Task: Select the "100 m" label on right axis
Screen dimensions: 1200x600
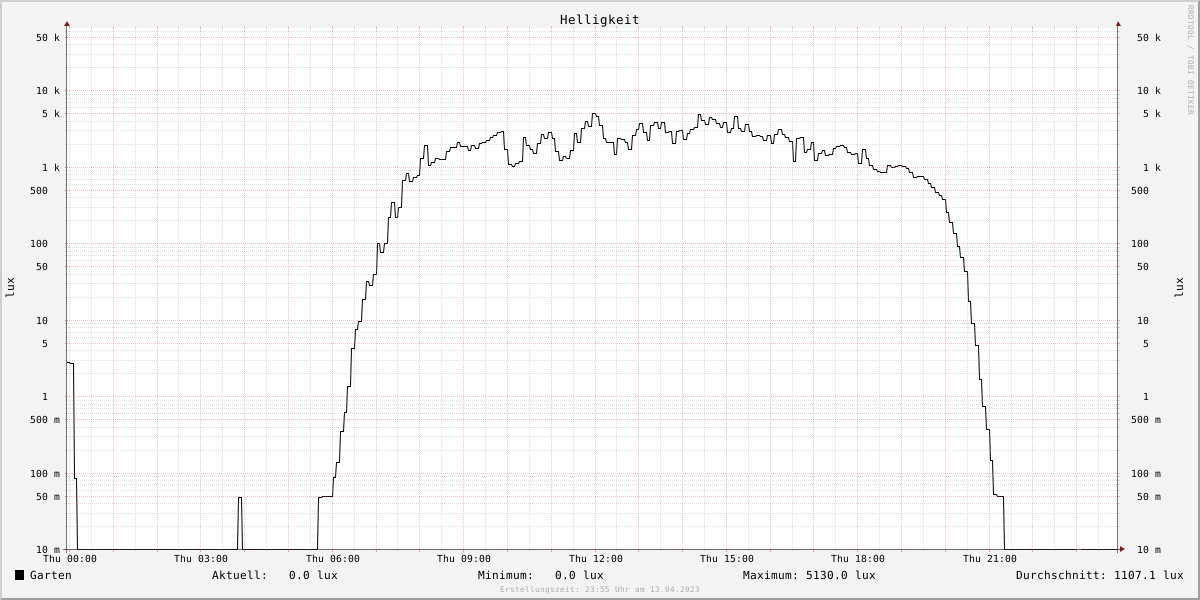Action: coord(1146,474)
